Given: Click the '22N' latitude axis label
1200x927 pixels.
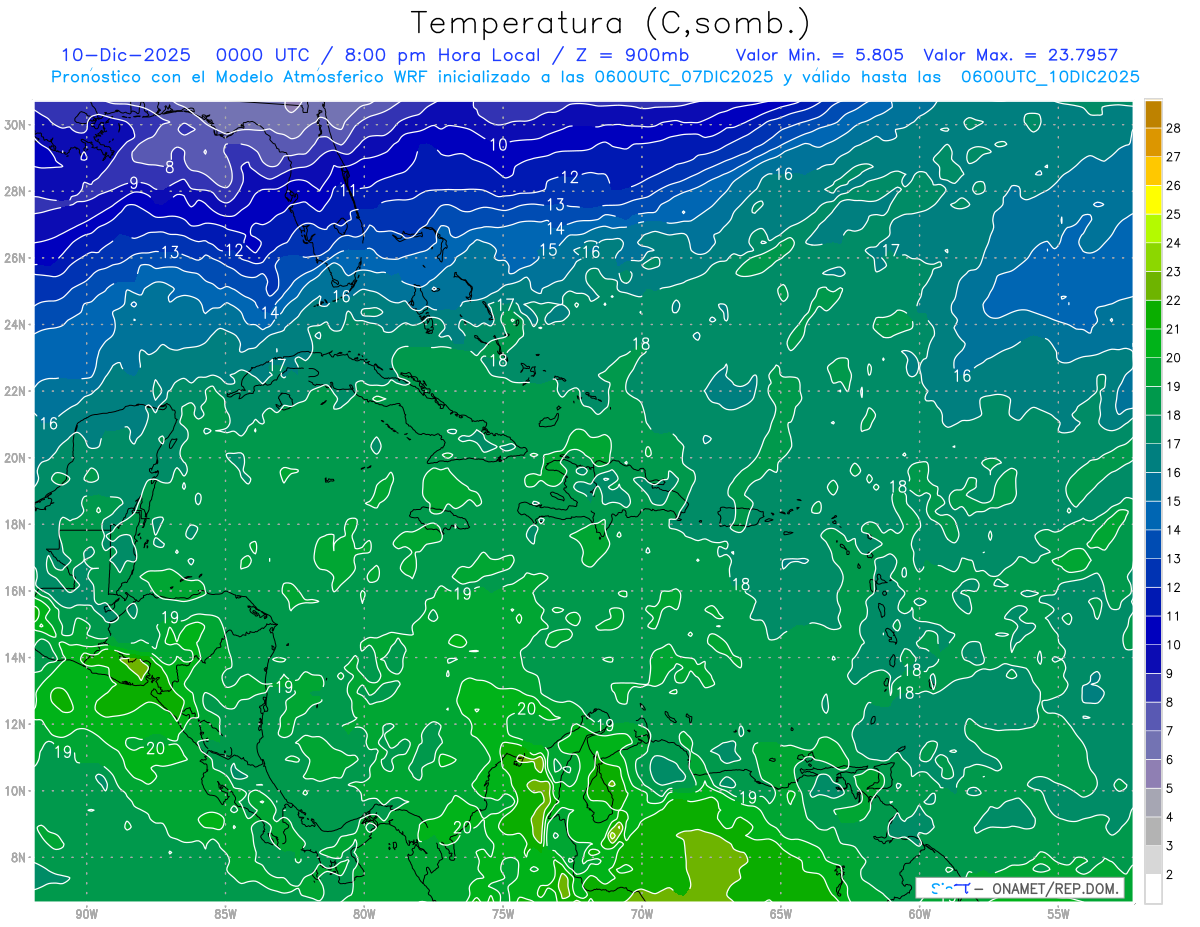Looking at the screenshot, I should (15, 391).
